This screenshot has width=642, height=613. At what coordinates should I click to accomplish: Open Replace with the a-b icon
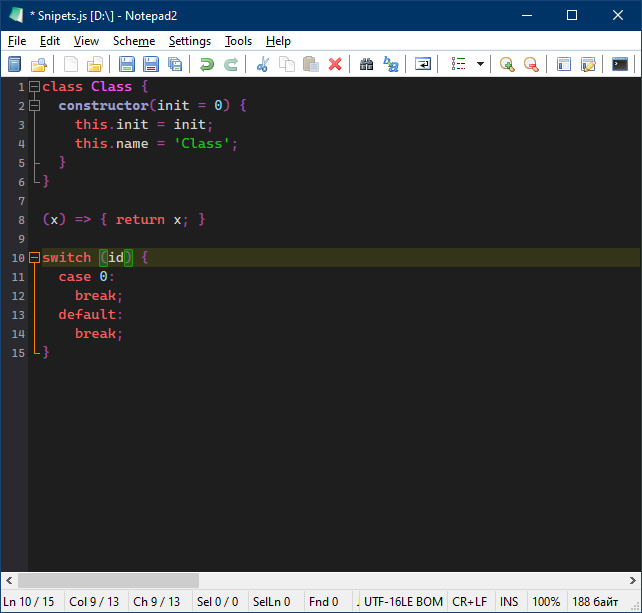click(x=391, y=64)
